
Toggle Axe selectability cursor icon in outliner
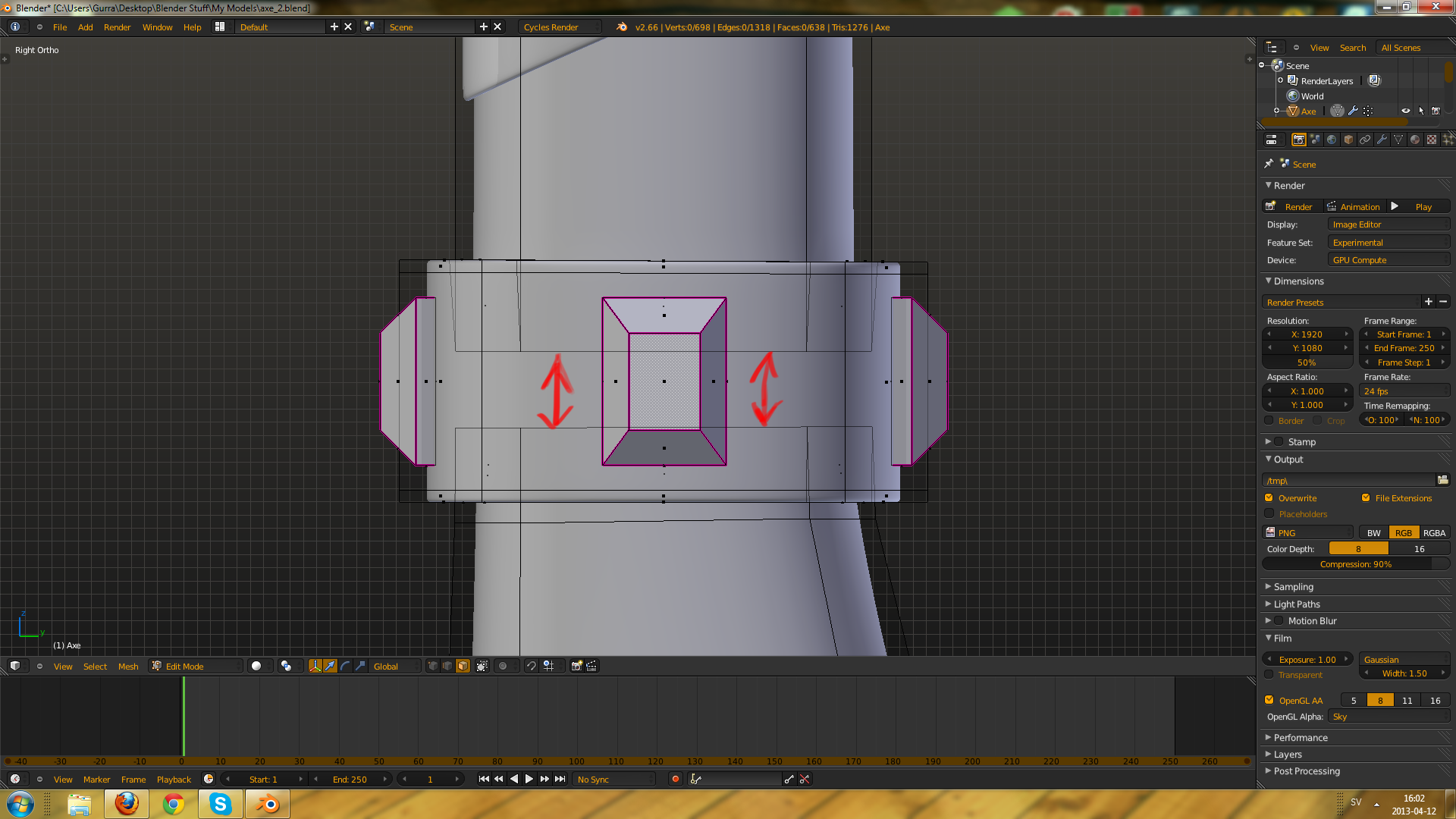click(x=1421, y=111)
